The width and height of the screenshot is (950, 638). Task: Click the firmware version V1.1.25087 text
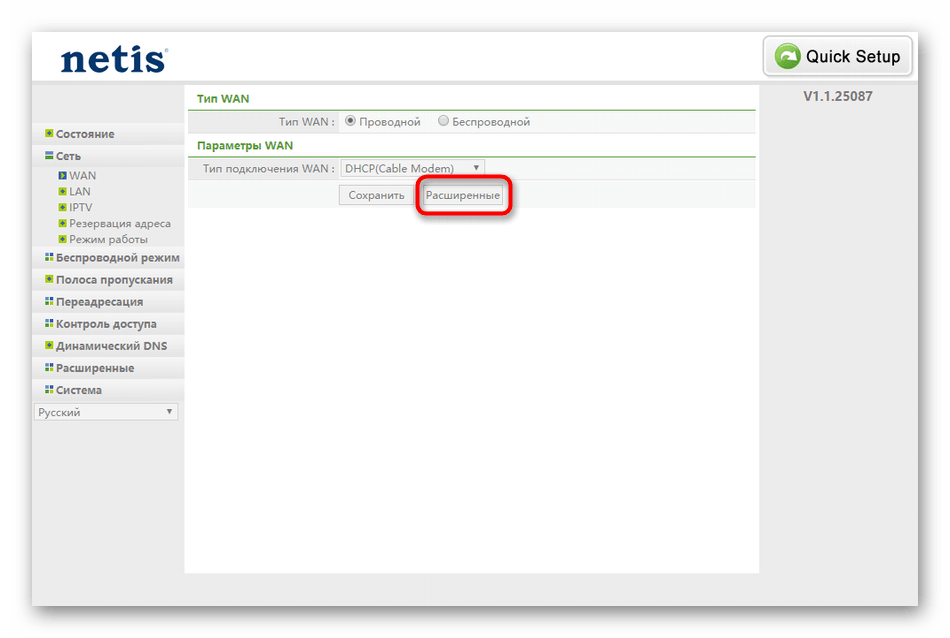tap(837, 96)
